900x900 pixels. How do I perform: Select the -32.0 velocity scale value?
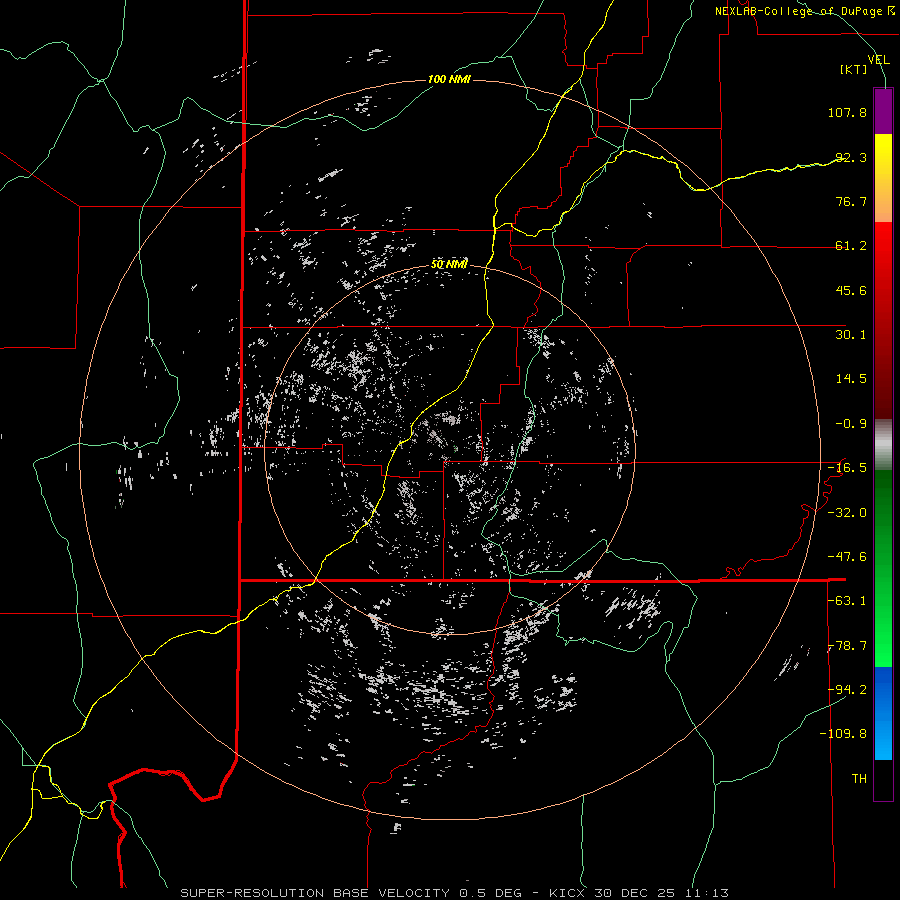(847, 513)
